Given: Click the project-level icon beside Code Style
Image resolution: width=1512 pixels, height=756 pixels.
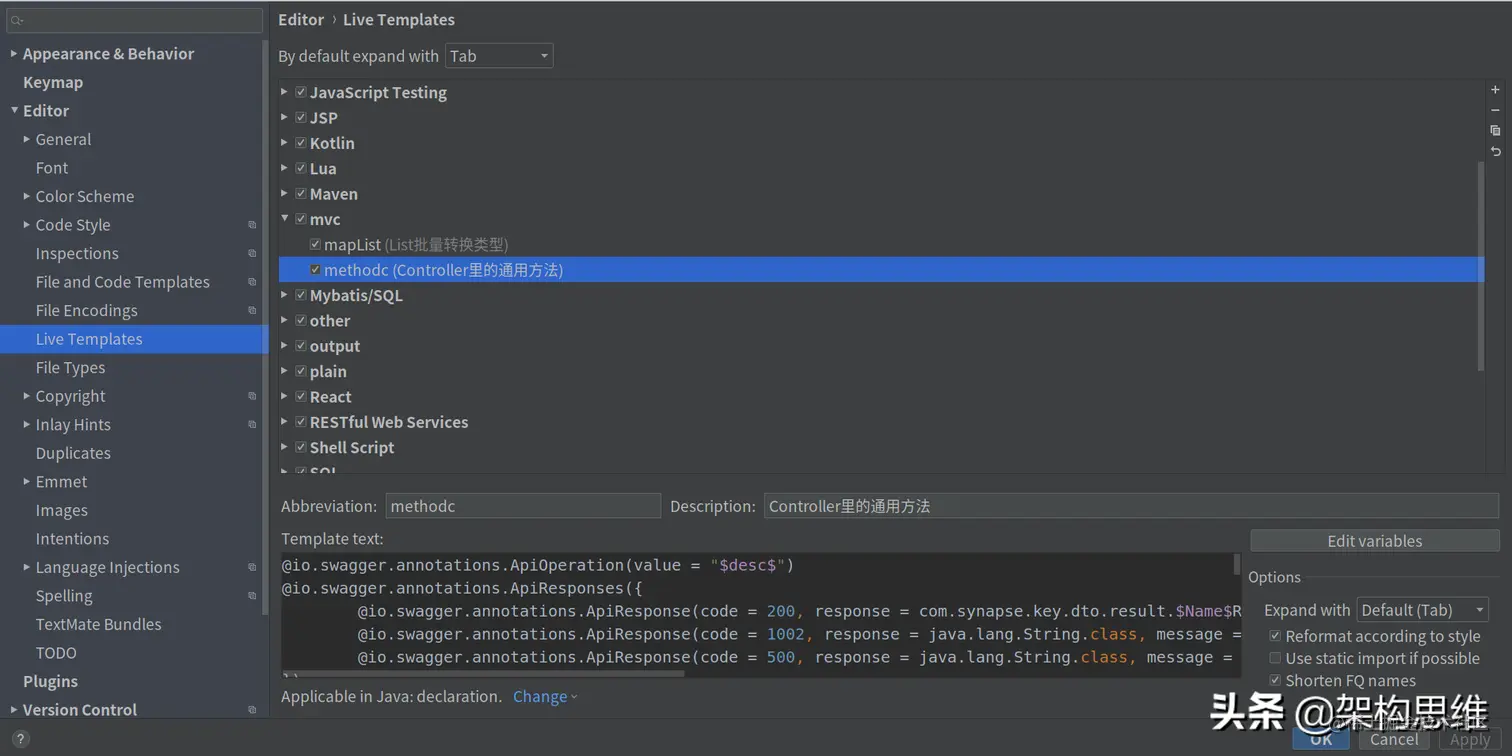Looking at the screenshot, I should [252, 225].
